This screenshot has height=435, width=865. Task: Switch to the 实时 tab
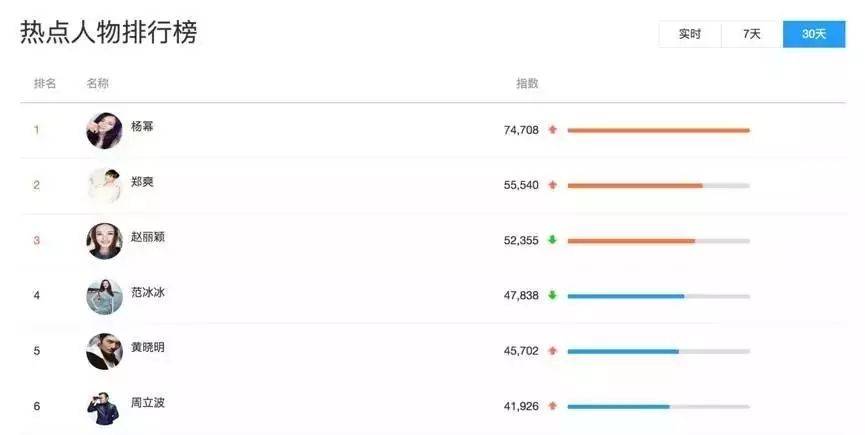tap(690, 34)
